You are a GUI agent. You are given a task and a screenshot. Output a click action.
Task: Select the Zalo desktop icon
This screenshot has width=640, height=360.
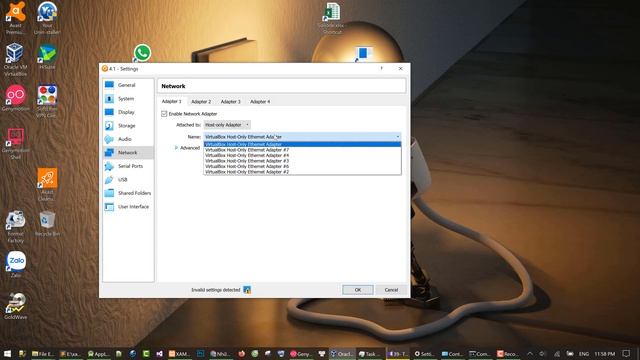tap(16, 264)
